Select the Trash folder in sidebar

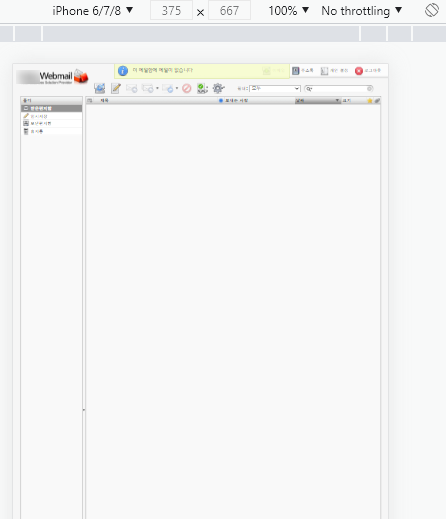51,131
